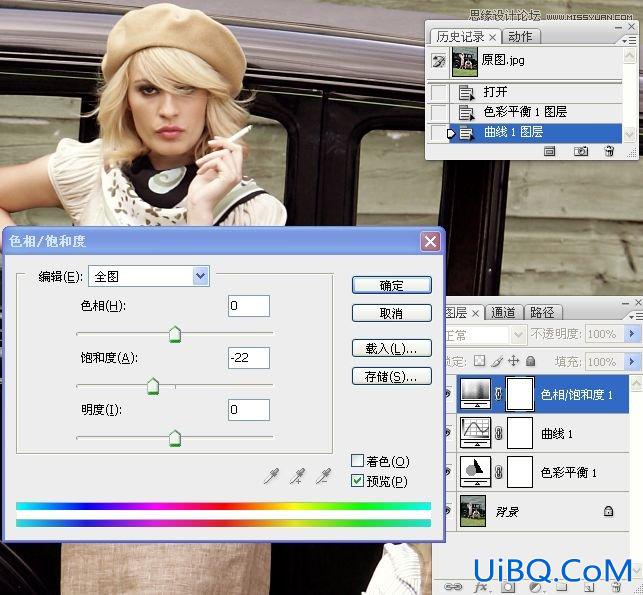The image size is (643, 595).
Task: Click the 填充 fill slider arrow
Action: click(632, 361)
